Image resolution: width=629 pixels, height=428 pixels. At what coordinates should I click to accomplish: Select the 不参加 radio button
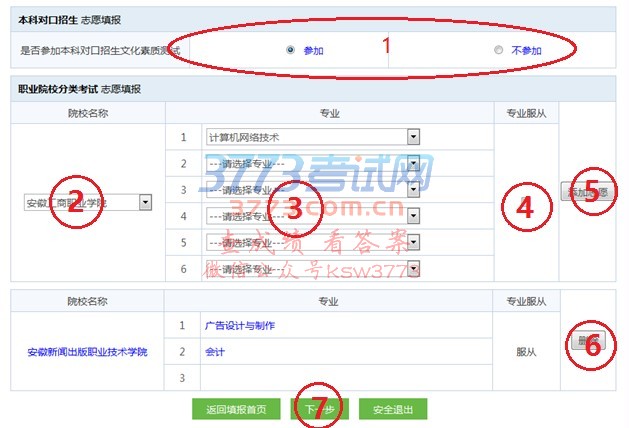click(x=498, y=50)
